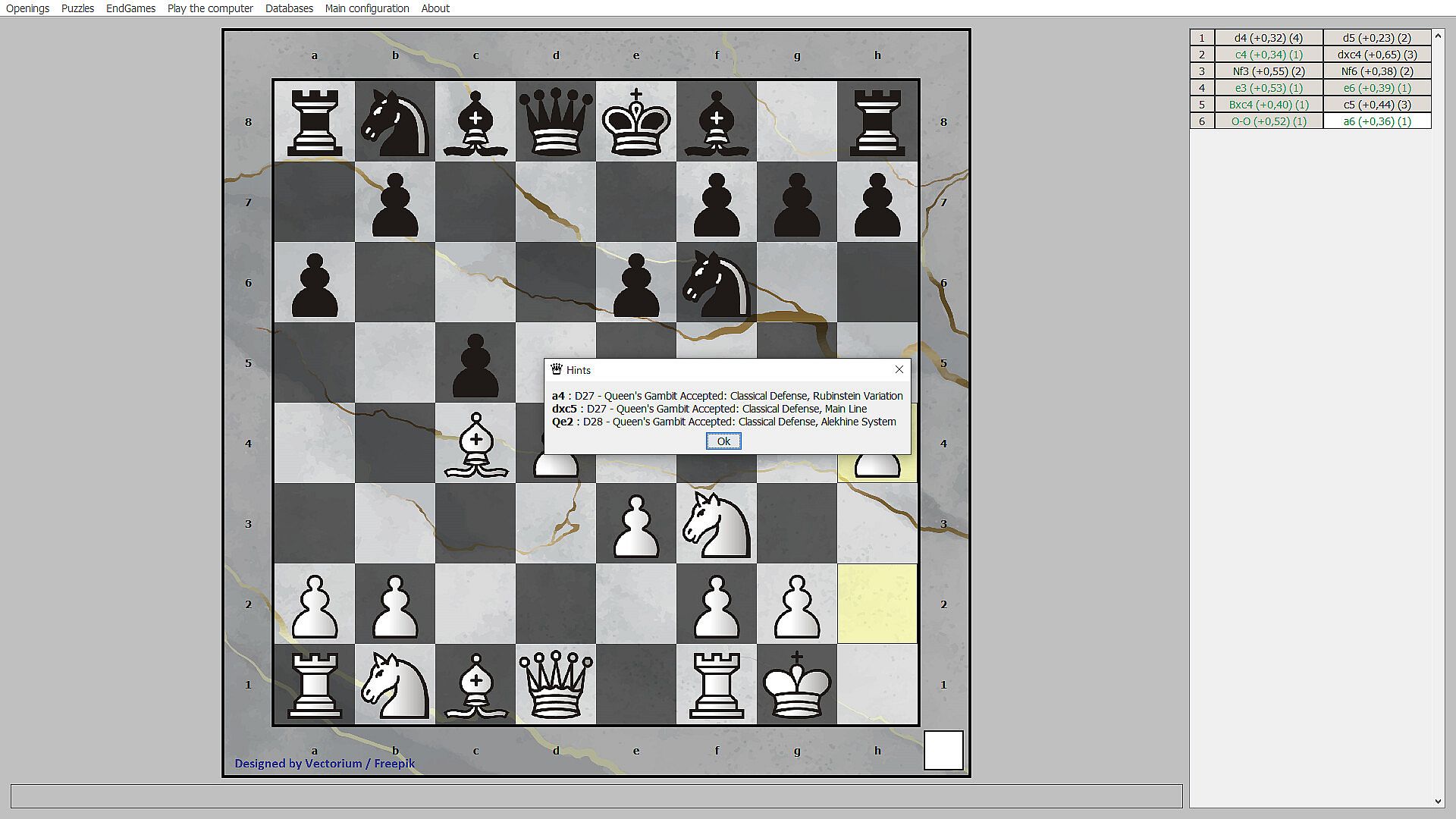The image size is (1456, 819).
Task: Select the white rook on f1
Action: pos(716,684)
